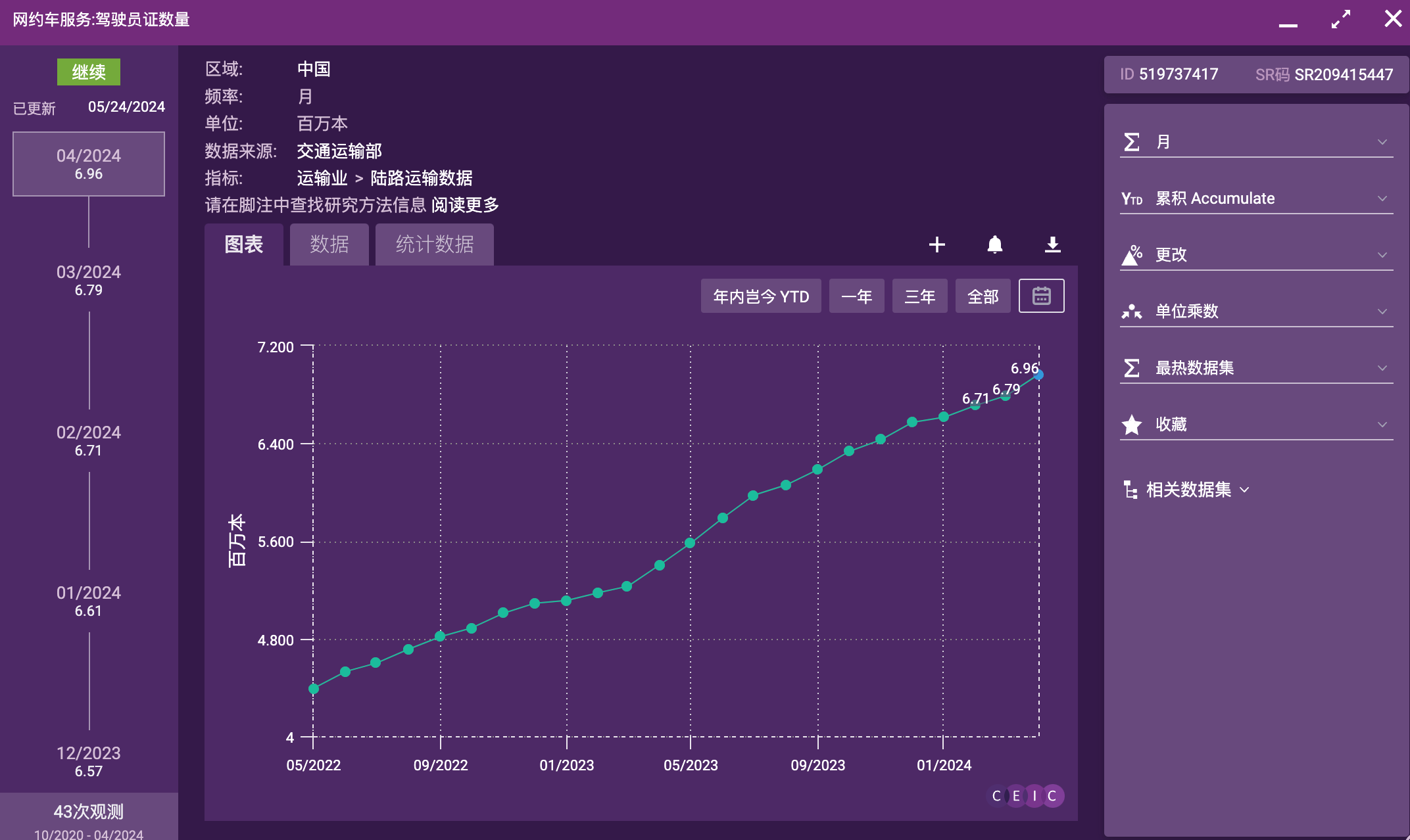Click the green 继续 button
The height and width of the screenshot is (840, 1410).
[x=89, y=72]
